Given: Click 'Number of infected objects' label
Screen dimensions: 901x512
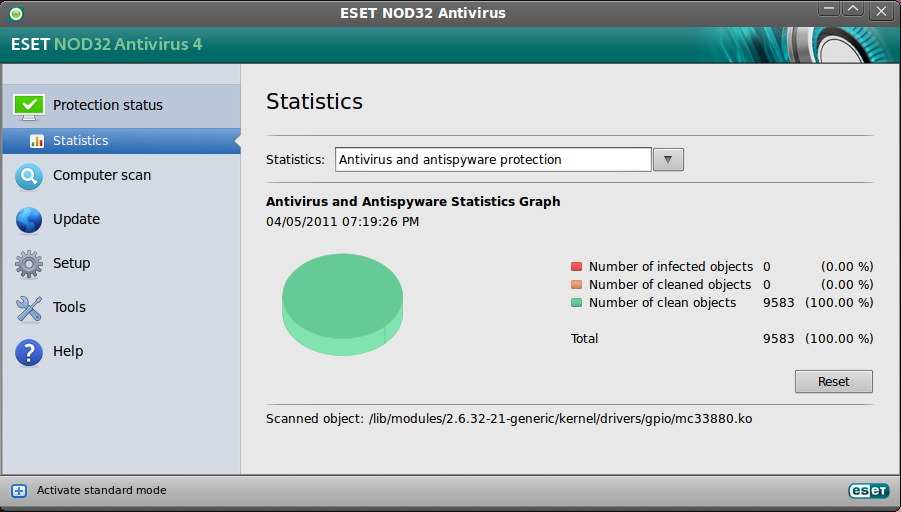Looking at the screenshot, I should [x=671, y=267].
